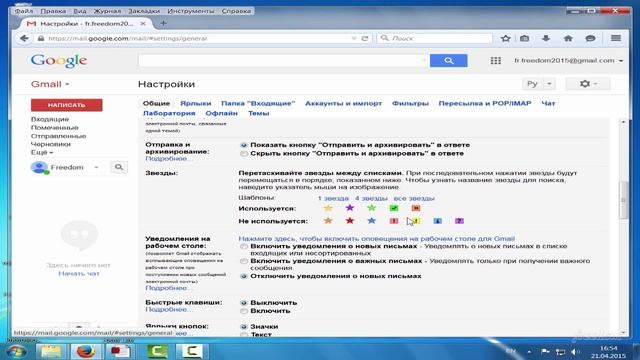Open the Фильтры settings tab

pos(410,104)
